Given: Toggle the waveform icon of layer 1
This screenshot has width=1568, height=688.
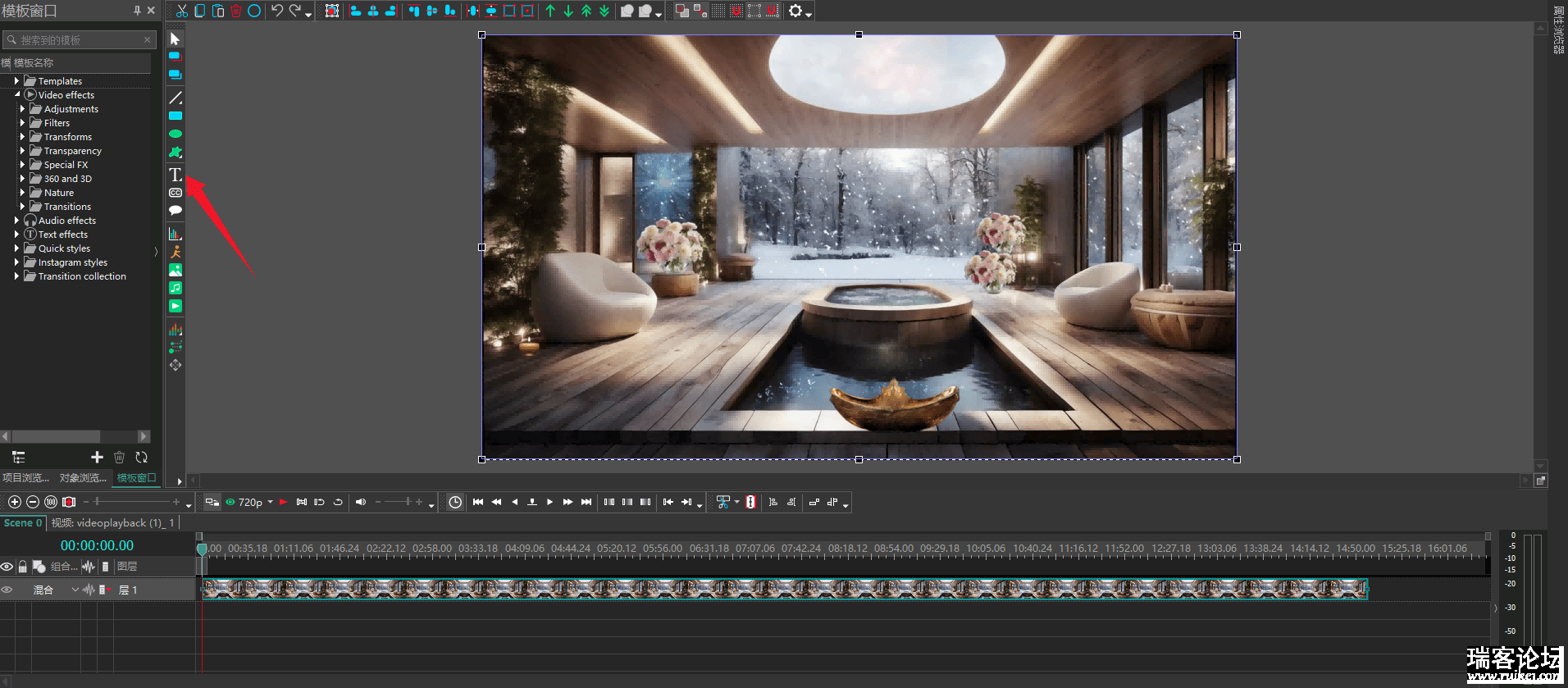Looking at the screenshot, I should click(x=89, y=590).
